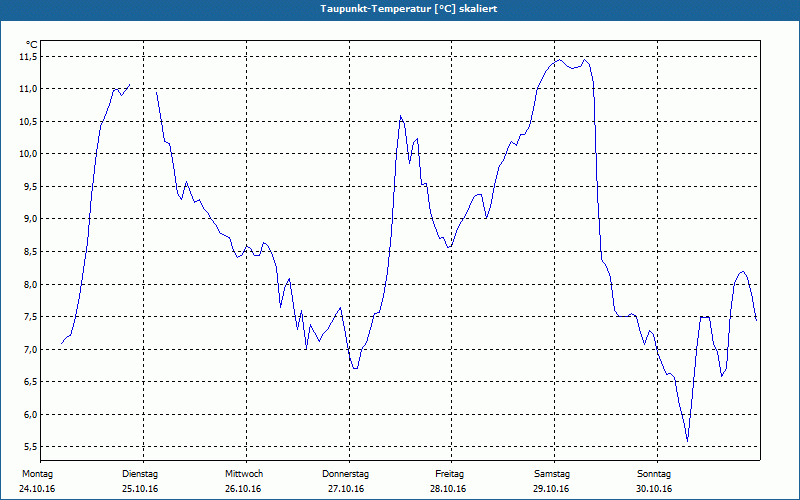Select the 8,5 y-axis value

tap(30, 252)
